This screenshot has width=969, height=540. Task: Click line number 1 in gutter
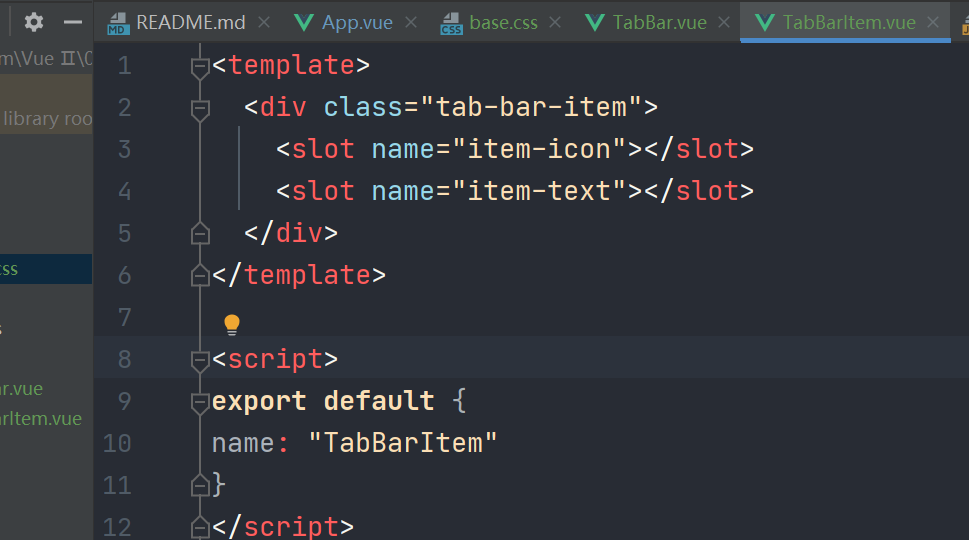pos(124,65)
